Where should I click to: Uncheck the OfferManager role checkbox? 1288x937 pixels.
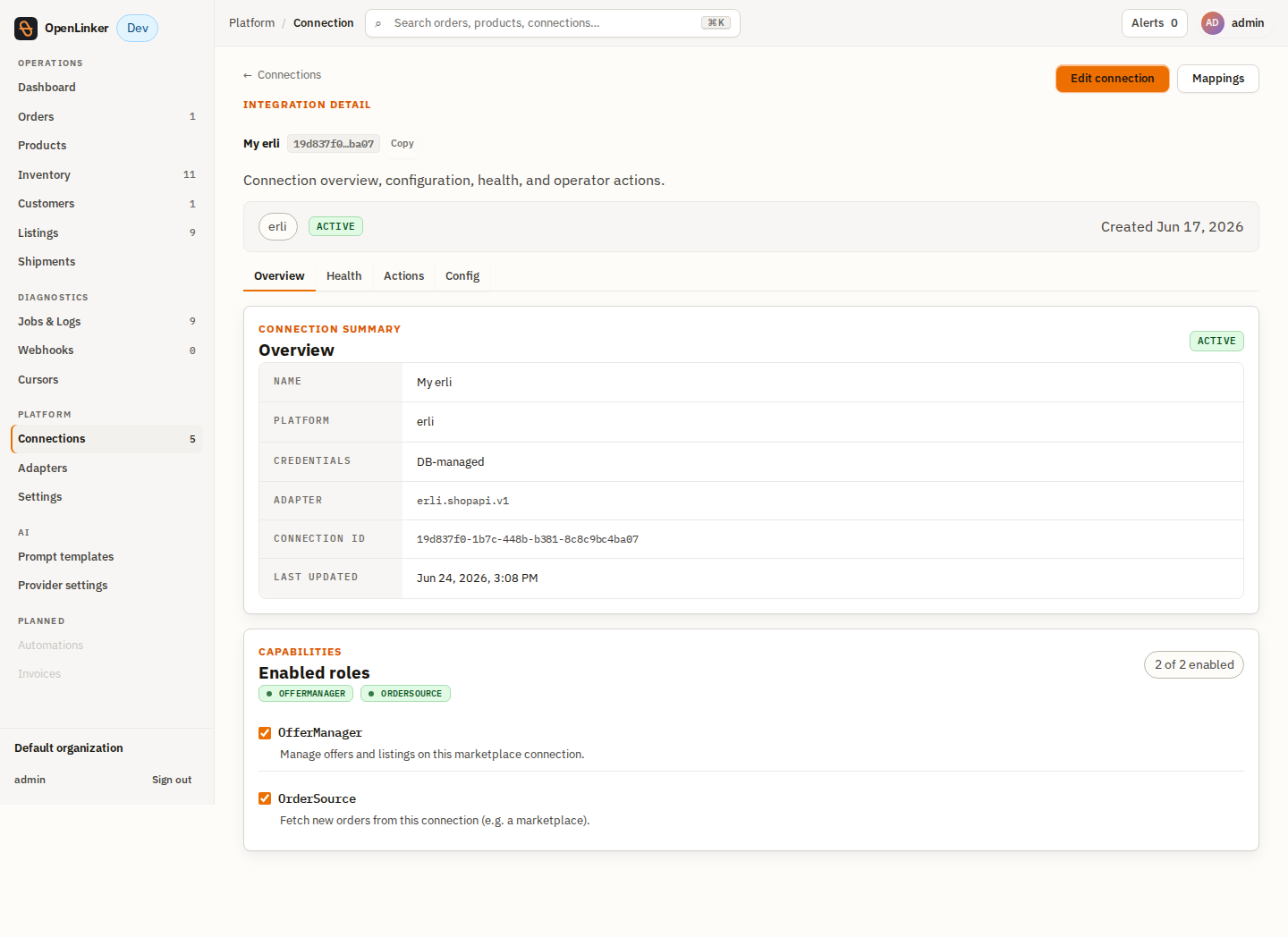(x=265, y=733)
